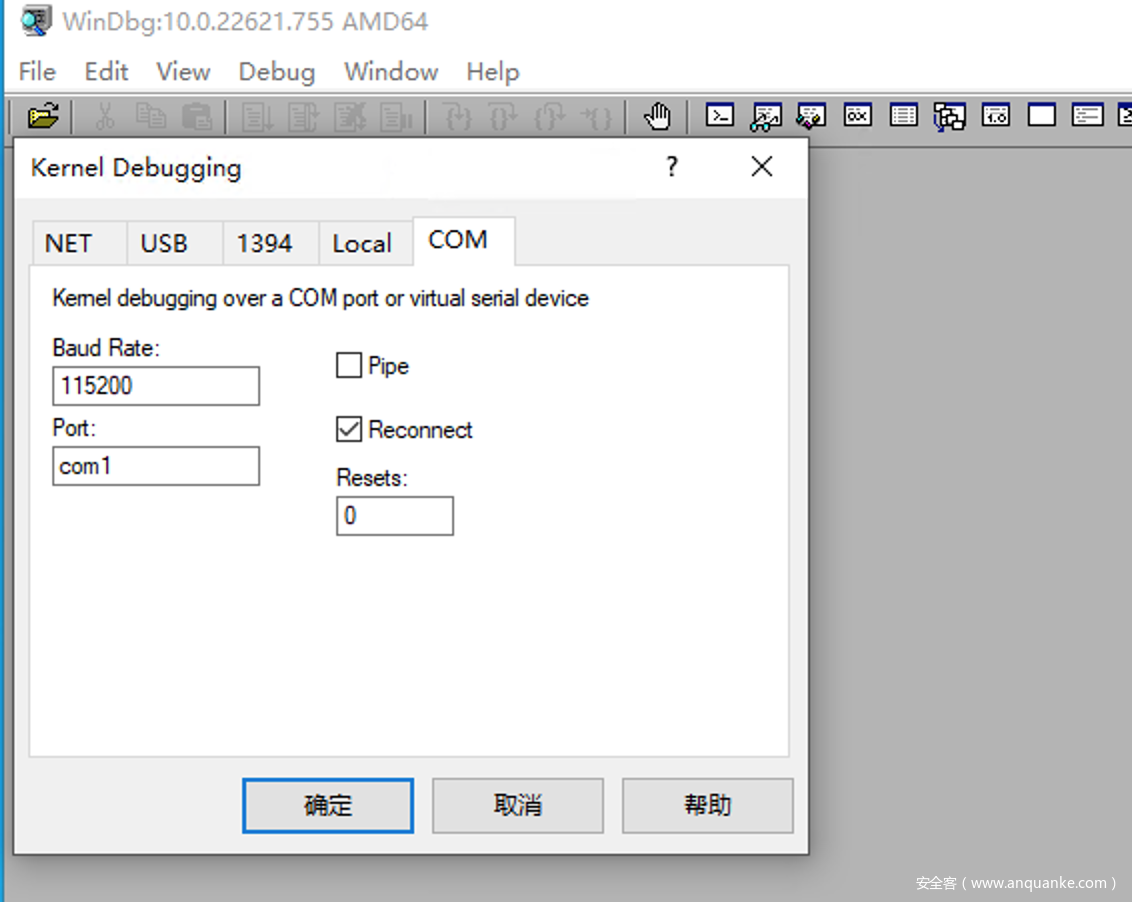Click the Run to Cursor icon
The height and width of the screenshot is (902, 1132).
tap(596, 116)
